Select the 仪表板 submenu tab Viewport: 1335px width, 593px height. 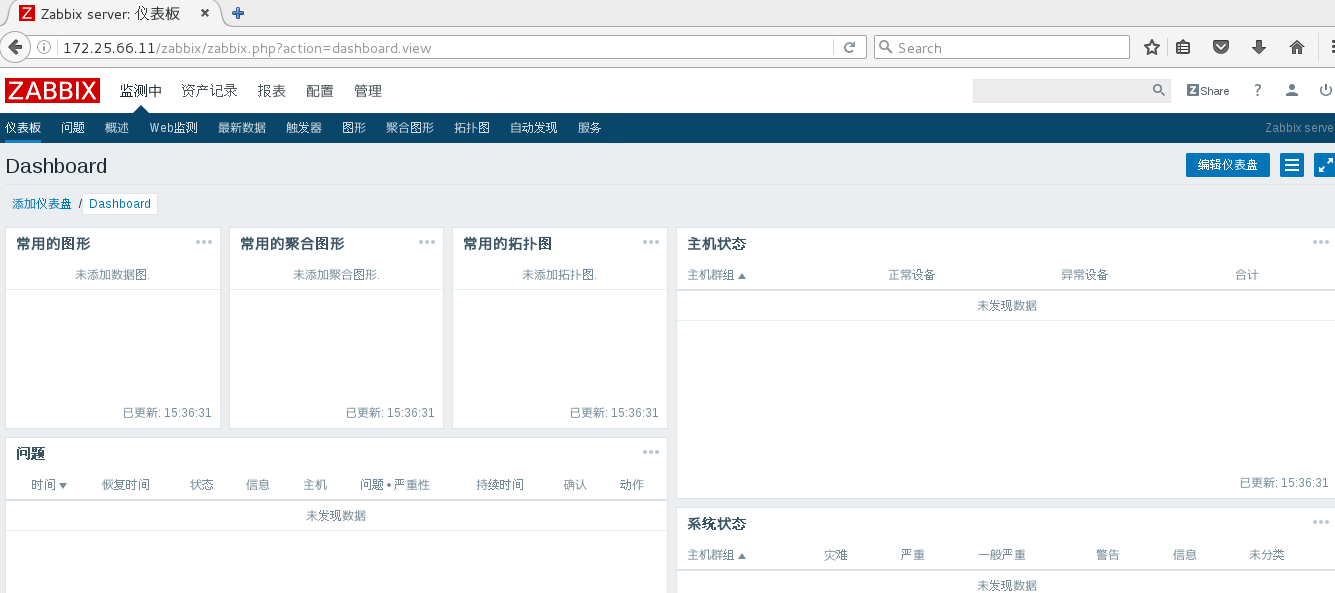pos(23,128)
